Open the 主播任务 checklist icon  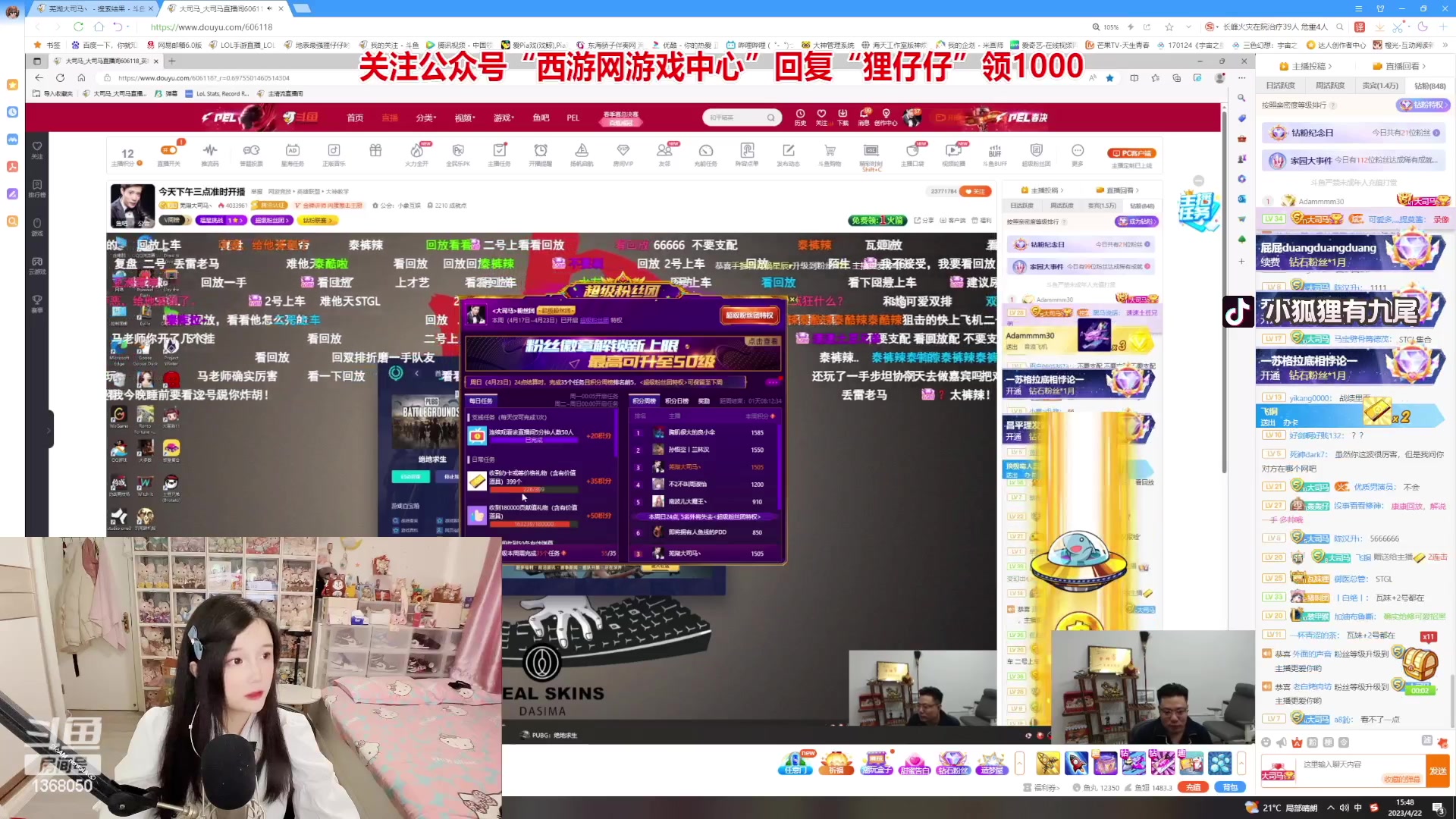pos(499,154)
